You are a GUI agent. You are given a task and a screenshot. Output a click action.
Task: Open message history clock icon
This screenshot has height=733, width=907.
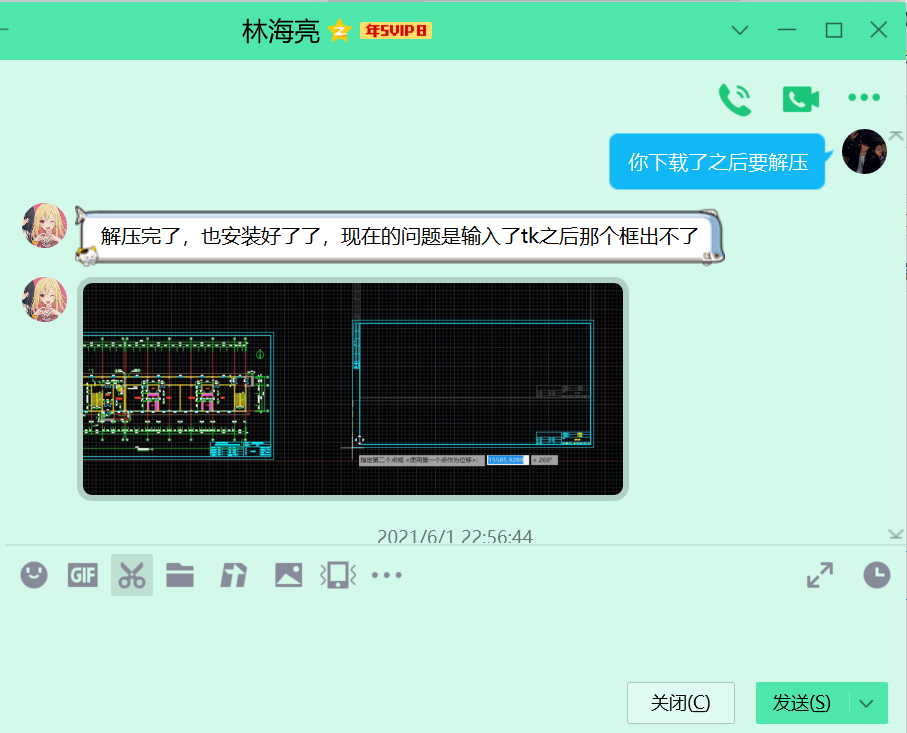coord(876,575)
